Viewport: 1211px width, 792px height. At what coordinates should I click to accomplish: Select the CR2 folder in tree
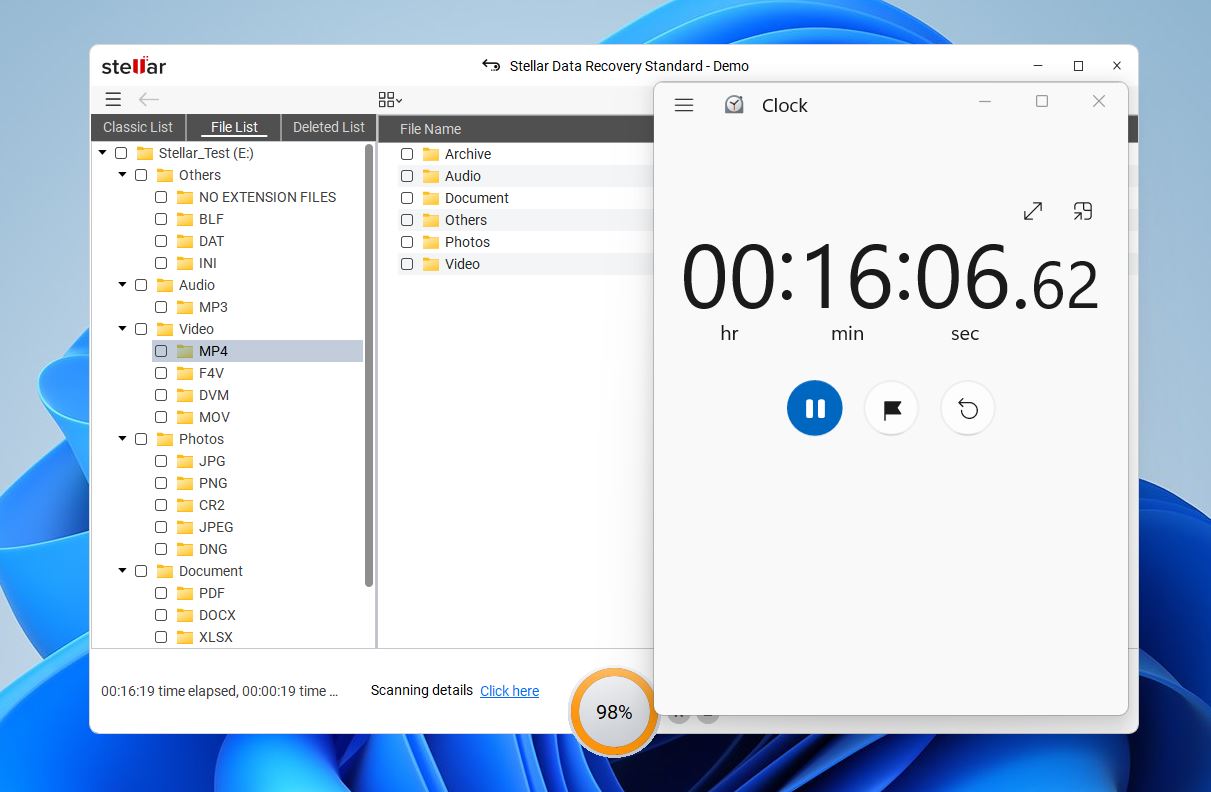212,505
